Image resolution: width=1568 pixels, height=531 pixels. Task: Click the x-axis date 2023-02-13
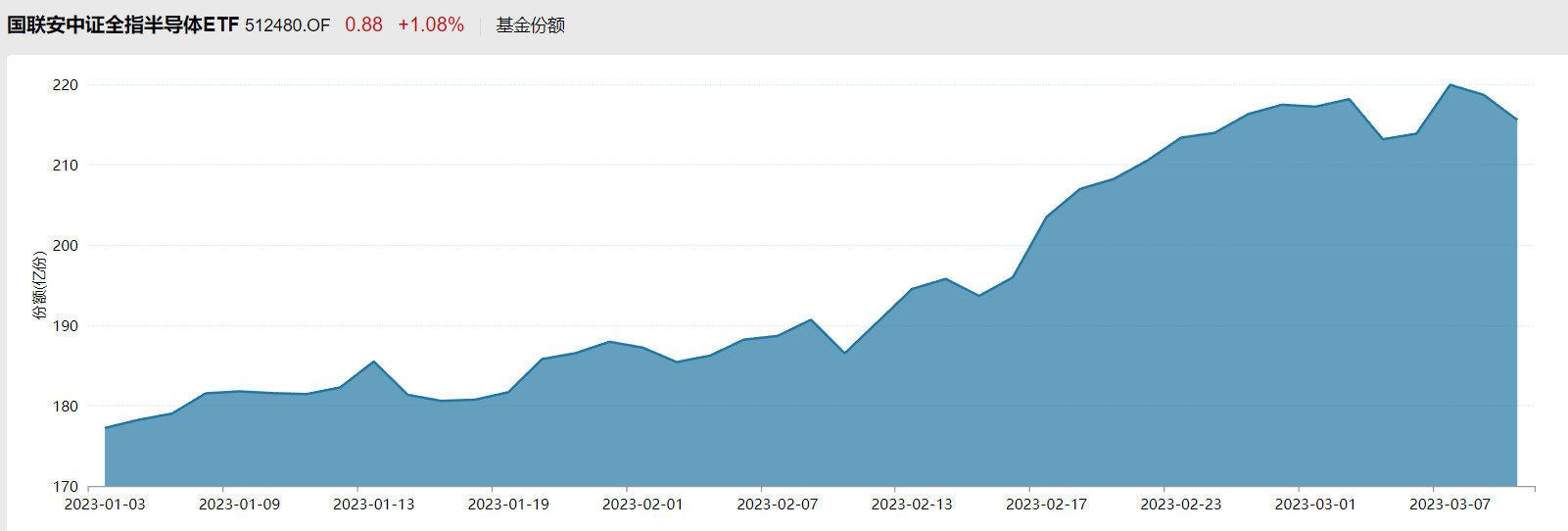click(x=912, y=505)
